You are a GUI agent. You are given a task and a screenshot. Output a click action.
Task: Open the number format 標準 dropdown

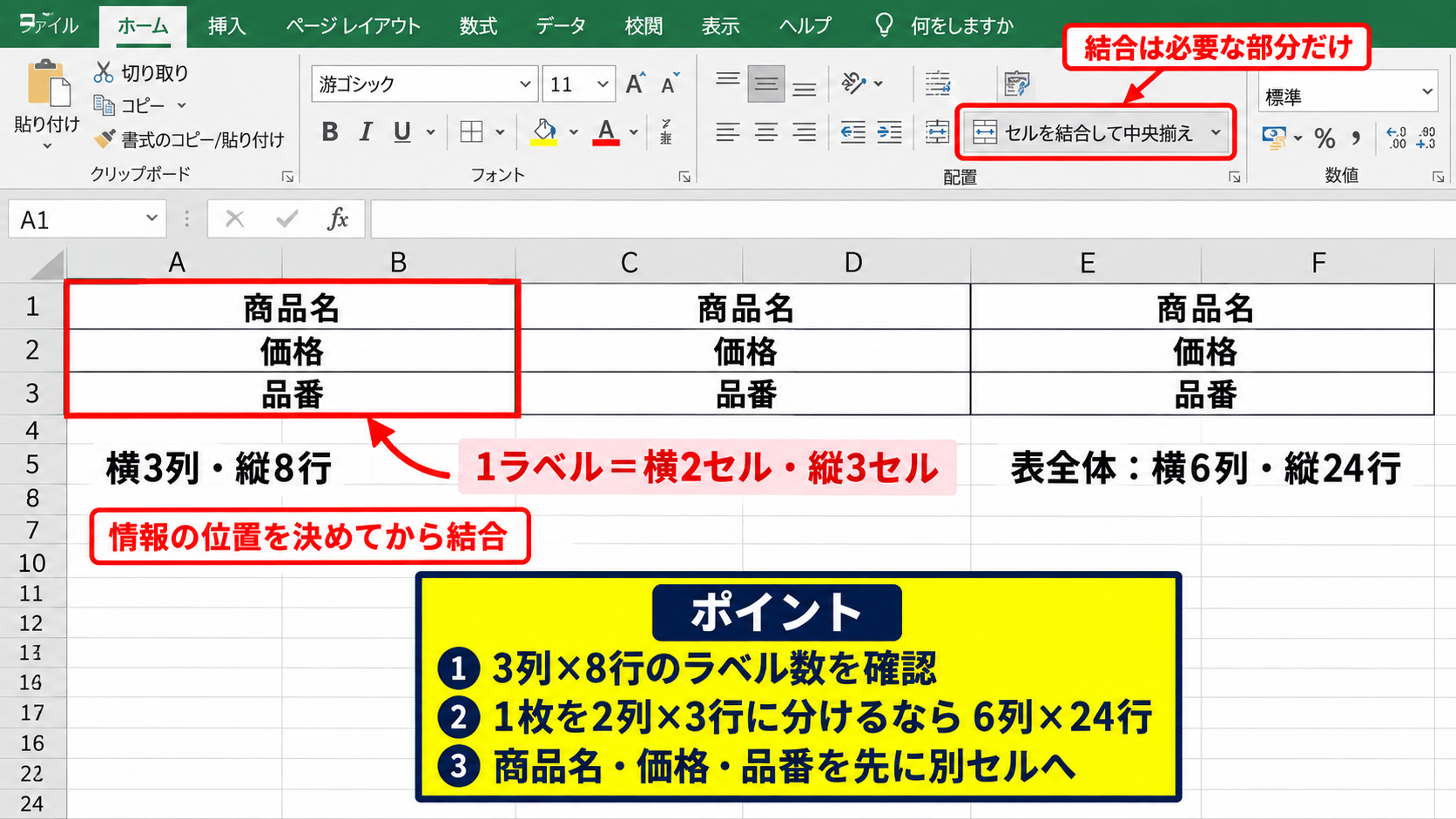1426,91
